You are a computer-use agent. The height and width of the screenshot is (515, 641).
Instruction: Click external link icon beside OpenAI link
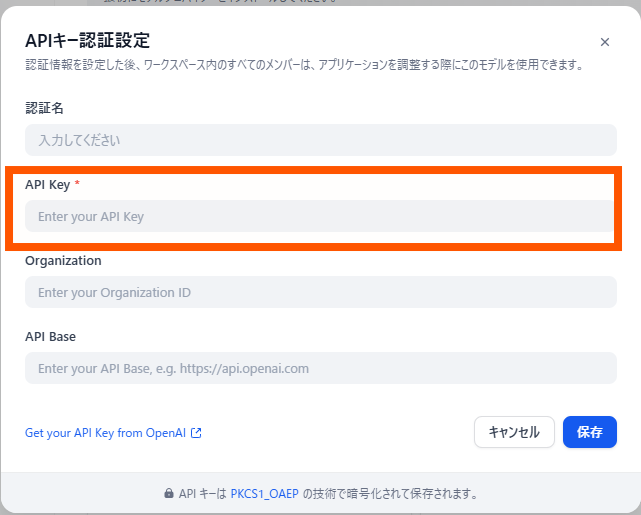click(x=197, y=433)
